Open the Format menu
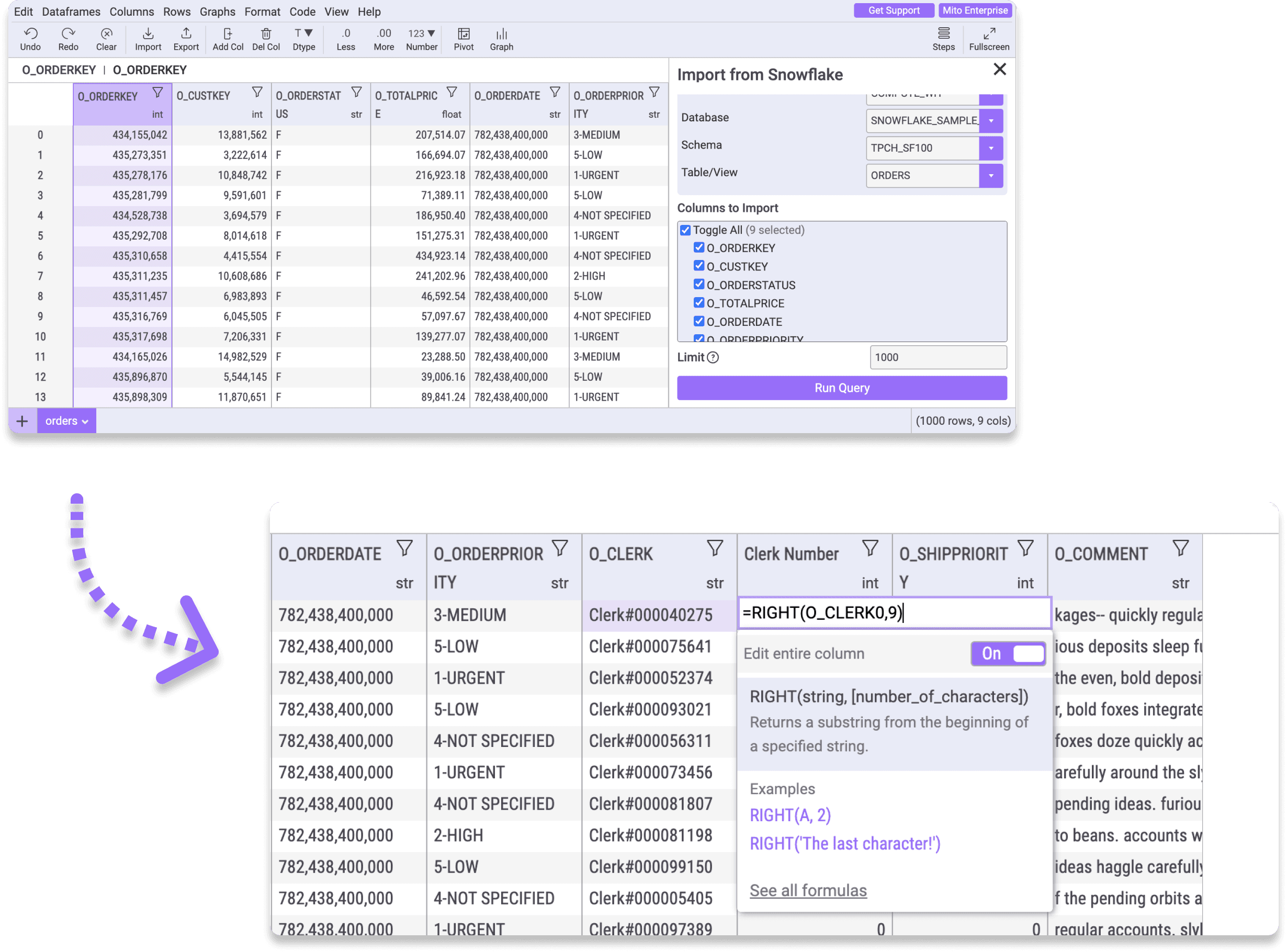 click(262, 12)
